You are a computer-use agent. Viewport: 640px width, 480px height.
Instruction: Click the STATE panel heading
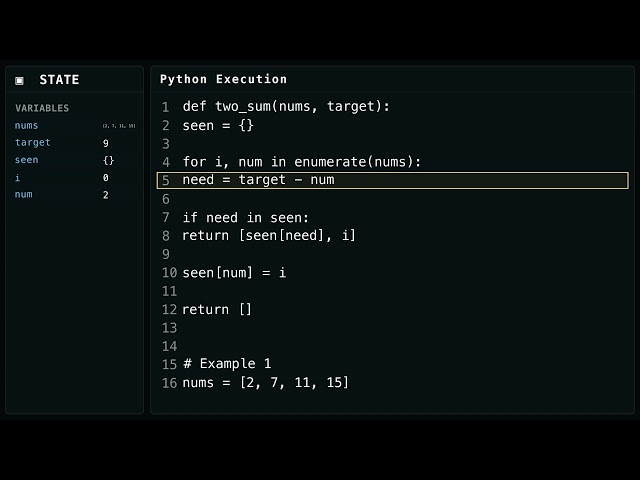click(x=59, y=80)
